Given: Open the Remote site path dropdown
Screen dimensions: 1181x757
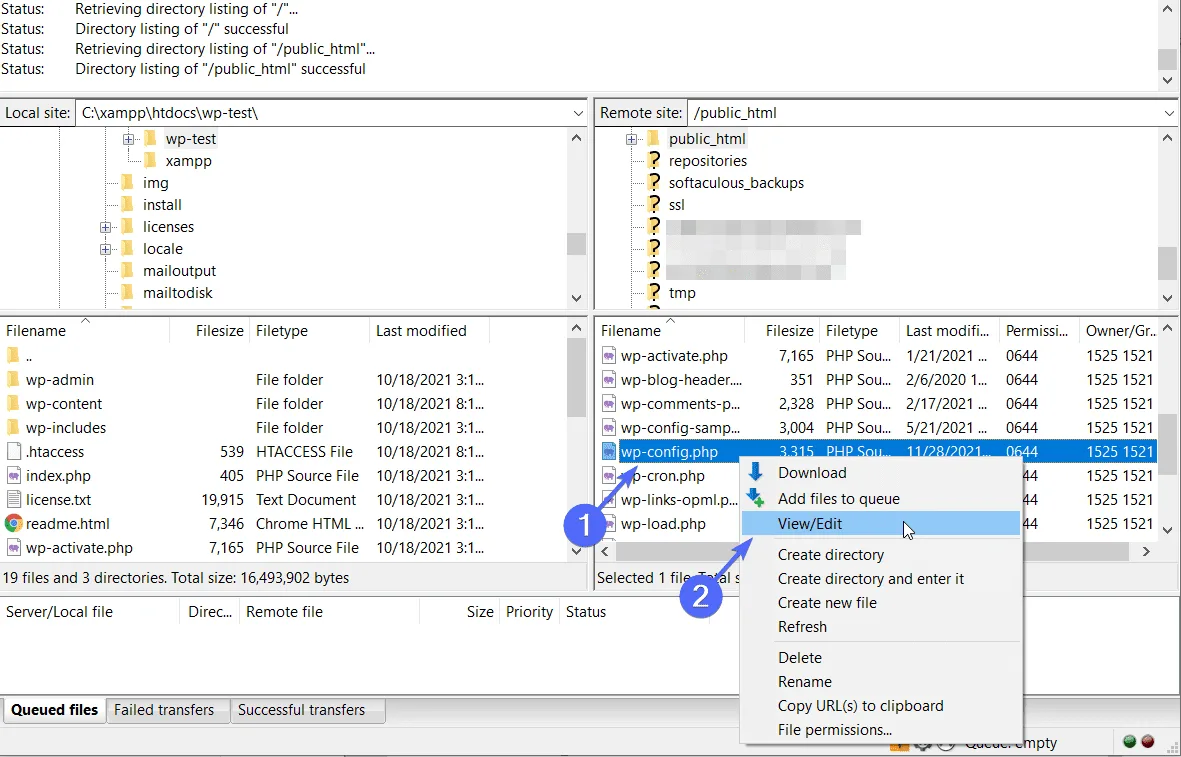Looking at the screenshot, I should 1168,113.
